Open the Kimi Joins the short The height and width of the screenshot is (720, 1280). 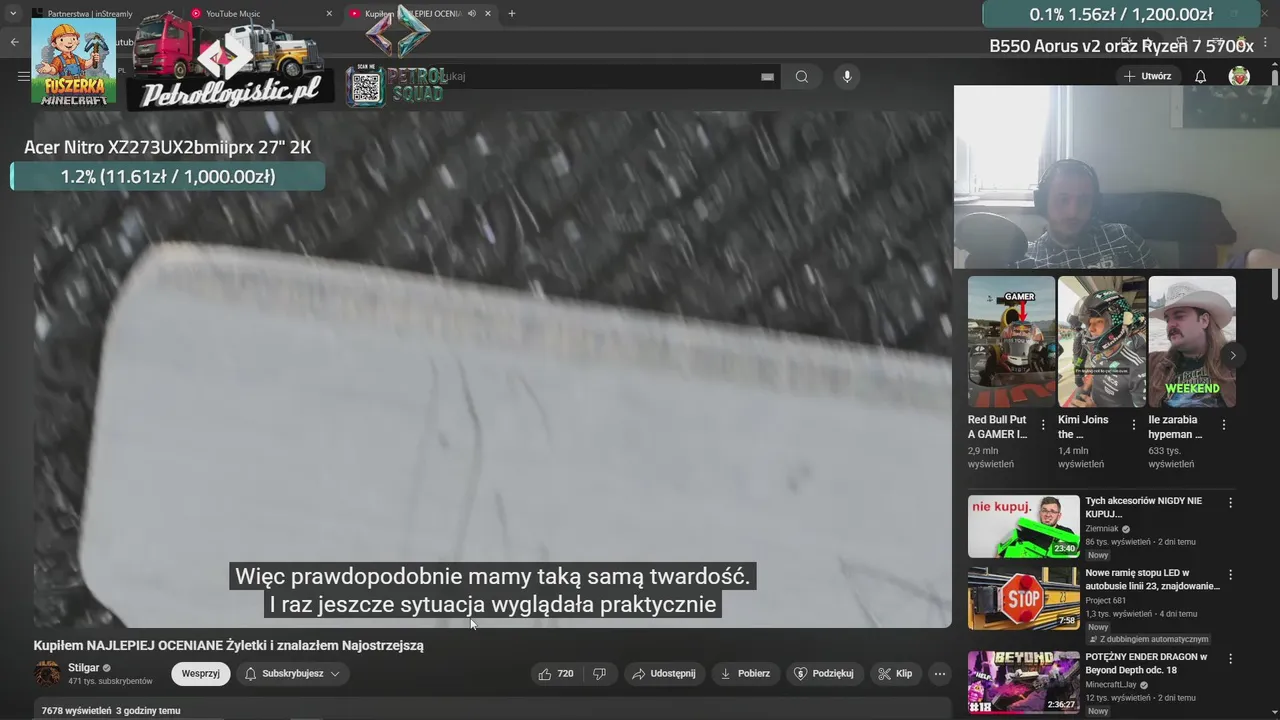1101,342
